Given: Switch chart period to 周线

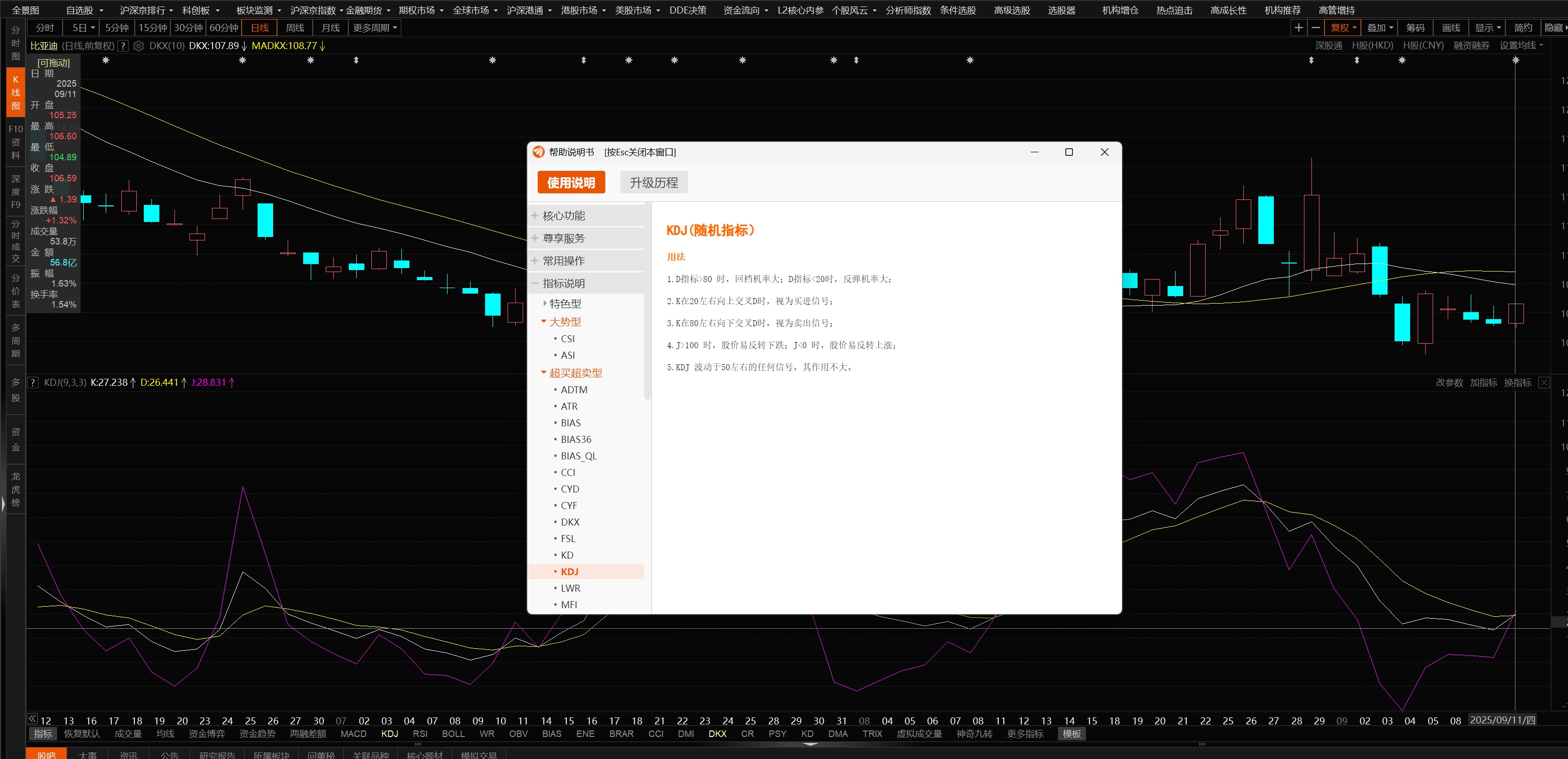Looking at the screenshot, I should pyautogui.click(x=295, y=28).
